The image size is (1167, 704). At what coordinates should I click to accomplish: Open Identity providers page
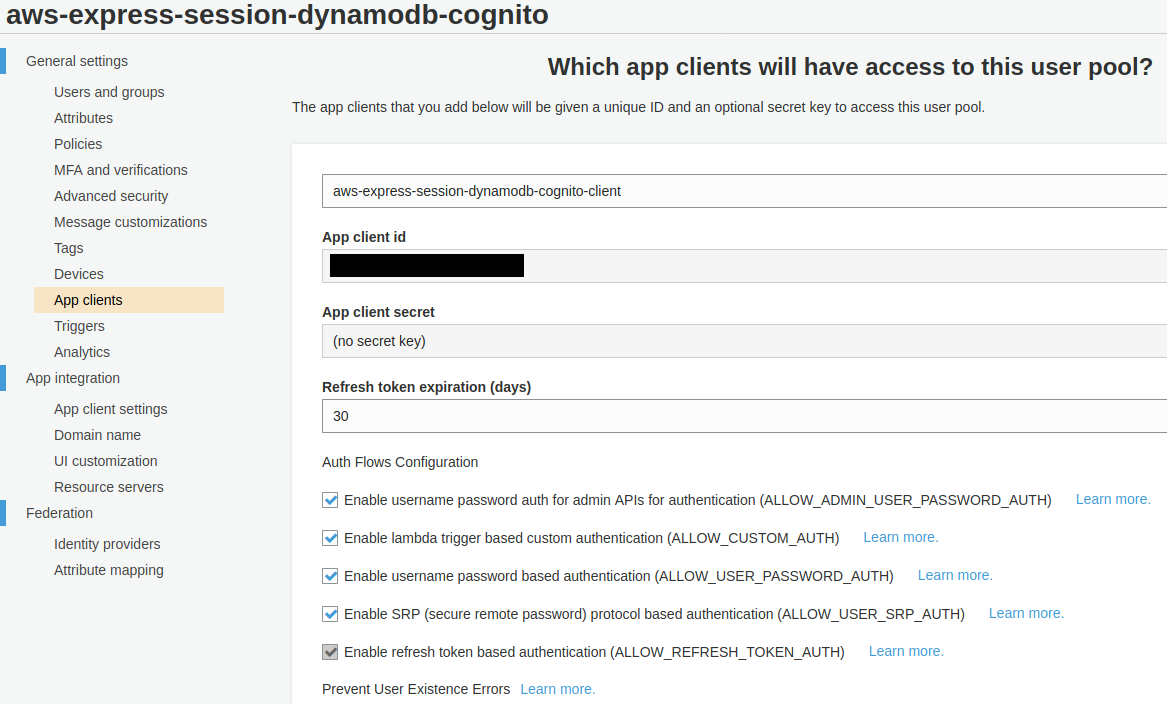pyautogui.click(x=107, y=544)
